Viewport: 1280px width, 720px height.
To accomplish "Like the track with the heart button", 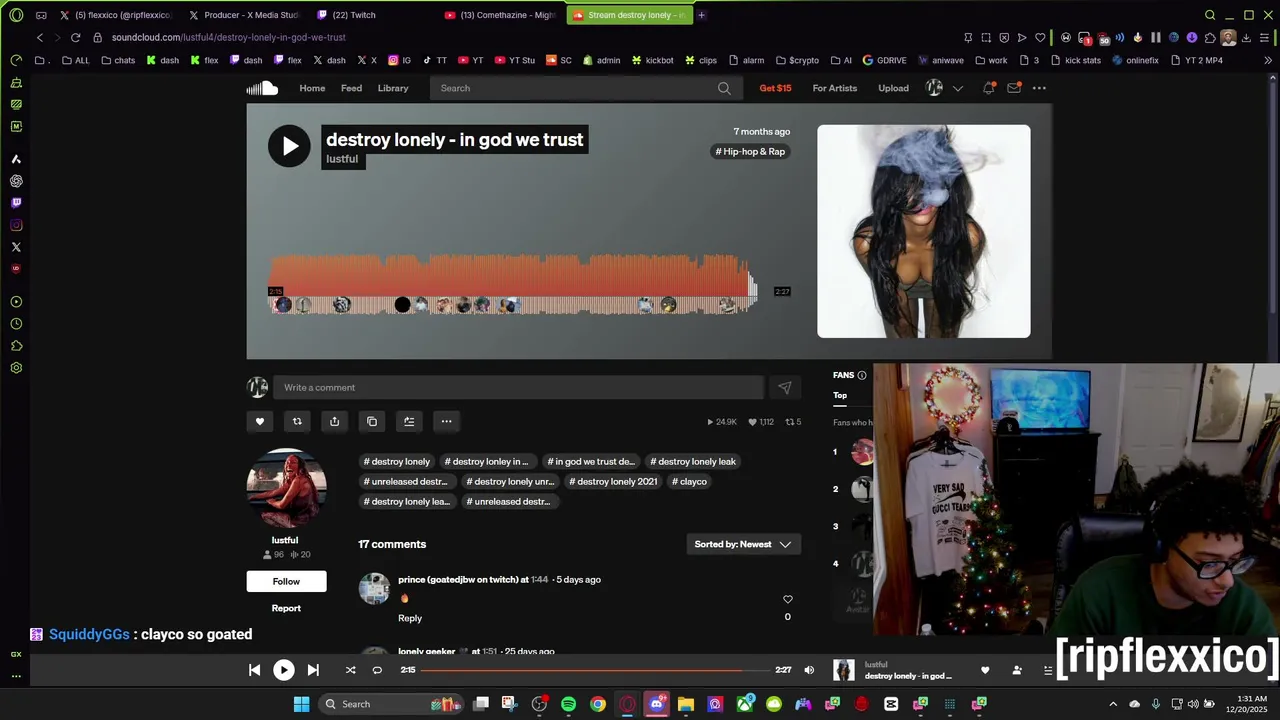I will point(260,421).
